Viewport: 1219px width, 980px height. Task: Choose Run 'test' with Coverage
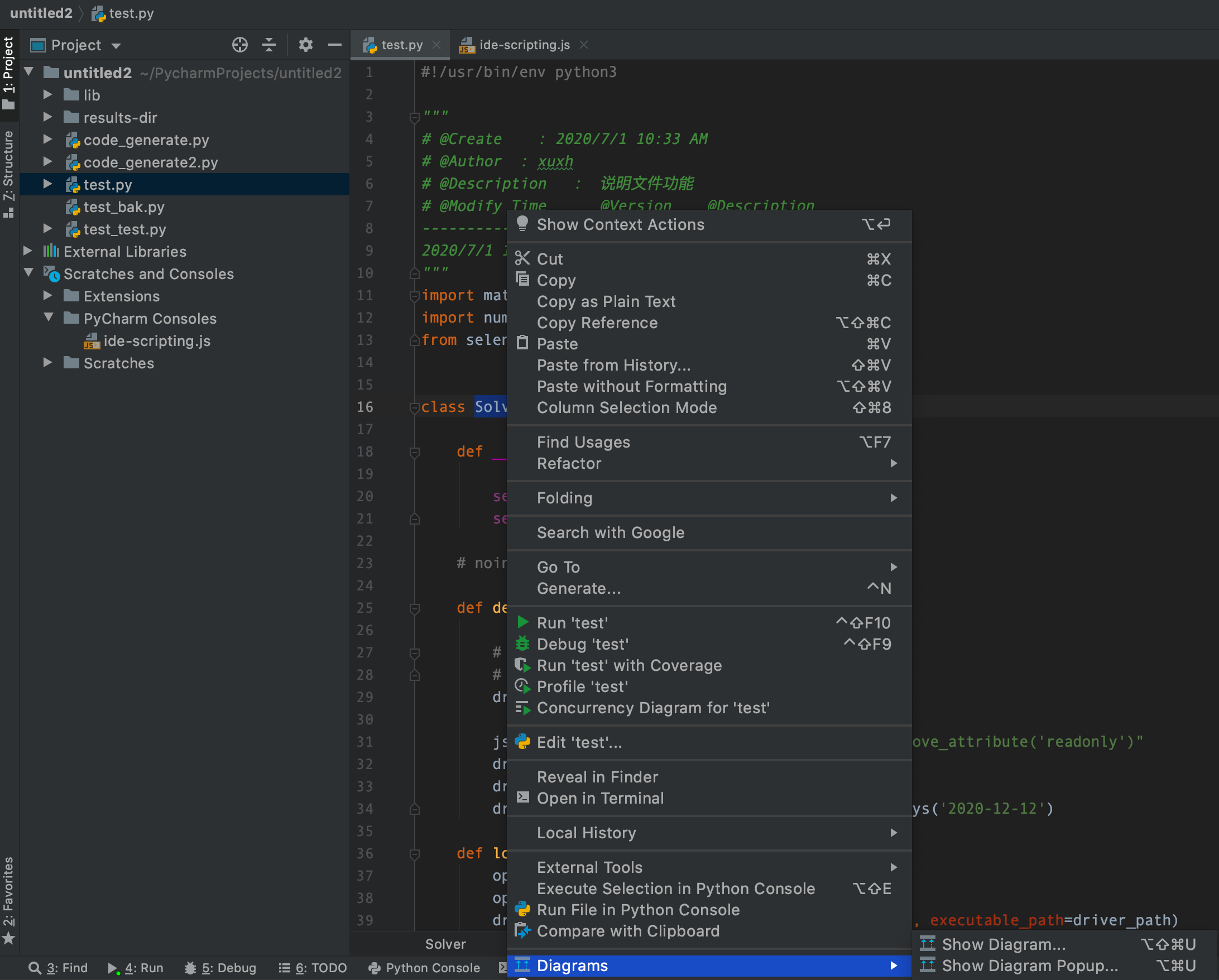pyautogui.click(x=709, y=666)
